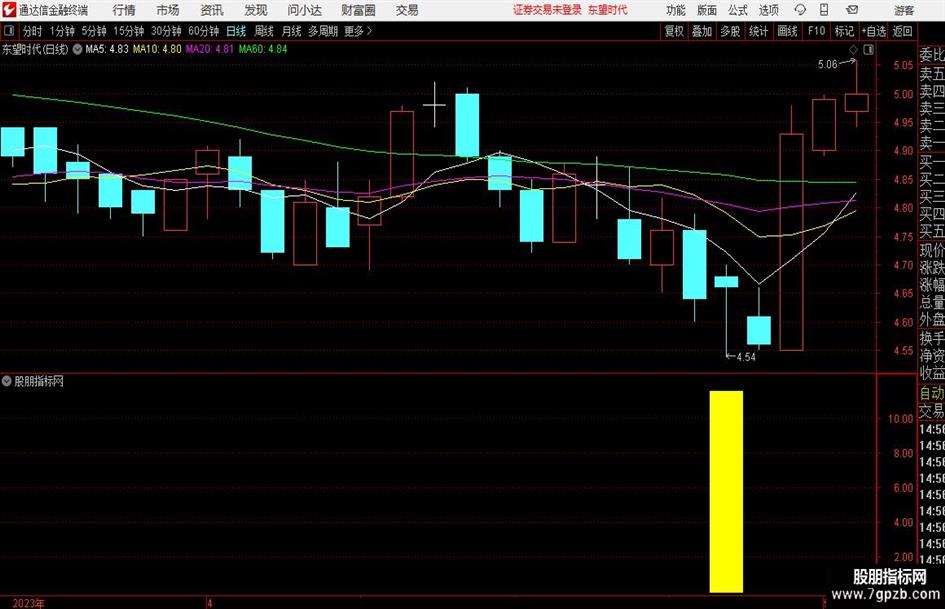Image resolution: width=945 pixels, height=609 pixels.
Task: Open the 行情 menu
Action: coord(124,10)
